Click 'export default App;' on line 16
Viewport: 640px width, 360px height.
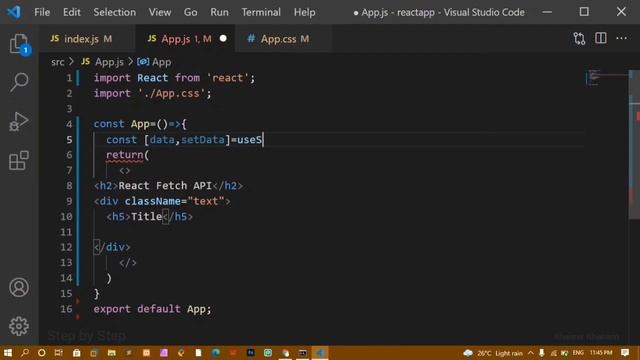click(152, 309)
